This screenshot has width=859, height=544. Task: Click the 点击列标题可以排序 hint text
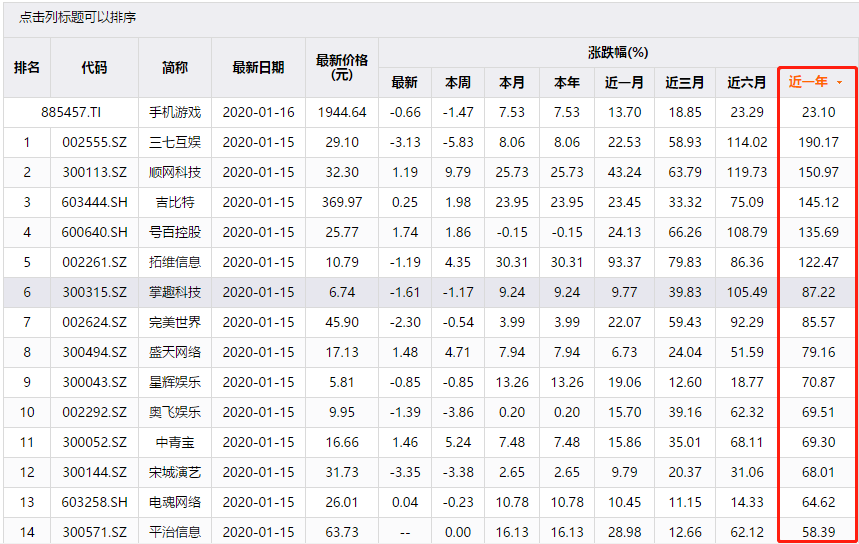pos(77,18)
